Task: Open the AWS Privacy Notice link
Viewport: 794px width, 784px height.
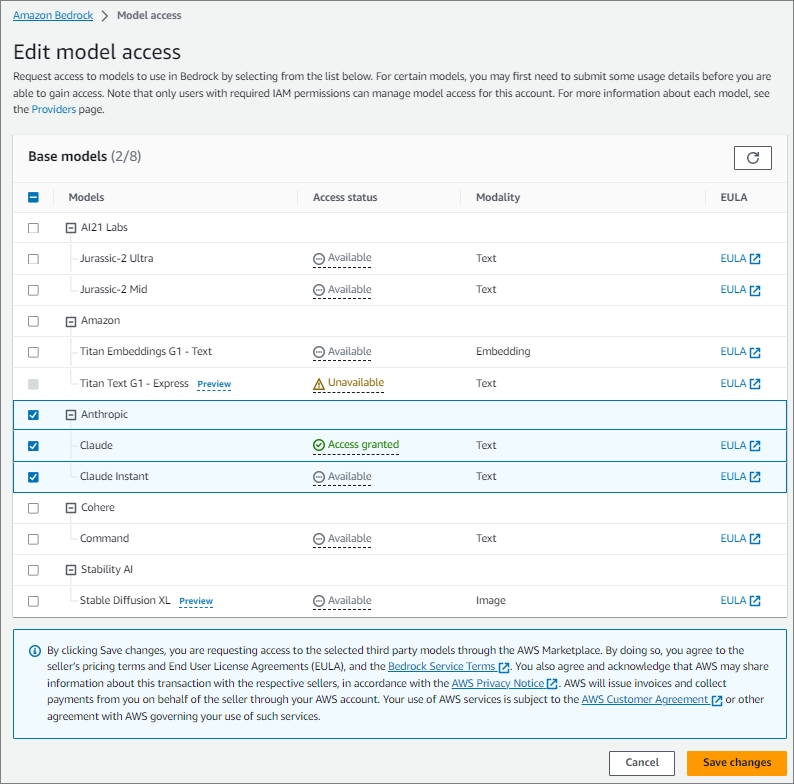Action: click(498, 683)
